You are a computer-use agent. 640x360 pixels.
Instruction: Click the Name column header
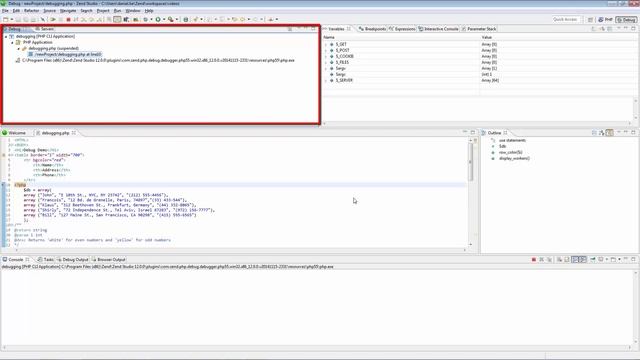(402, 37)
